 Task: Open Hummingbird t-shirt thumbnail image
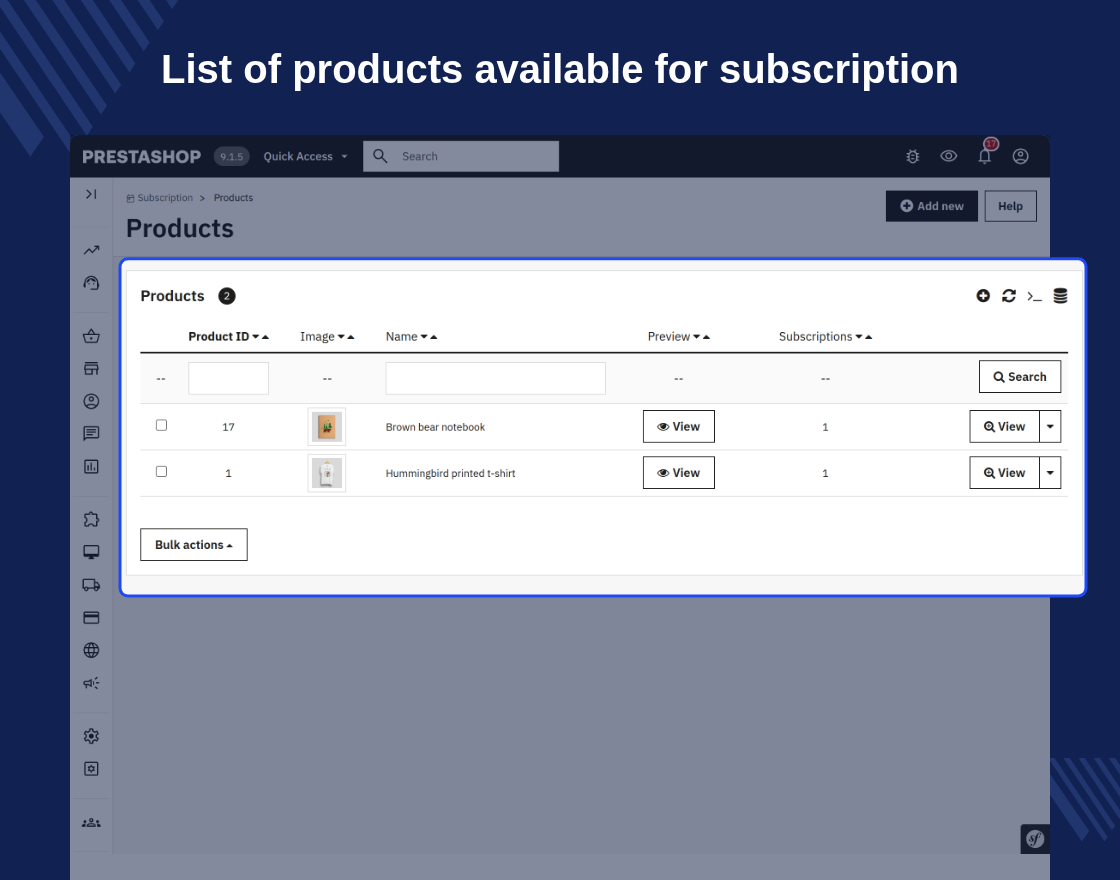pos(326,473)
